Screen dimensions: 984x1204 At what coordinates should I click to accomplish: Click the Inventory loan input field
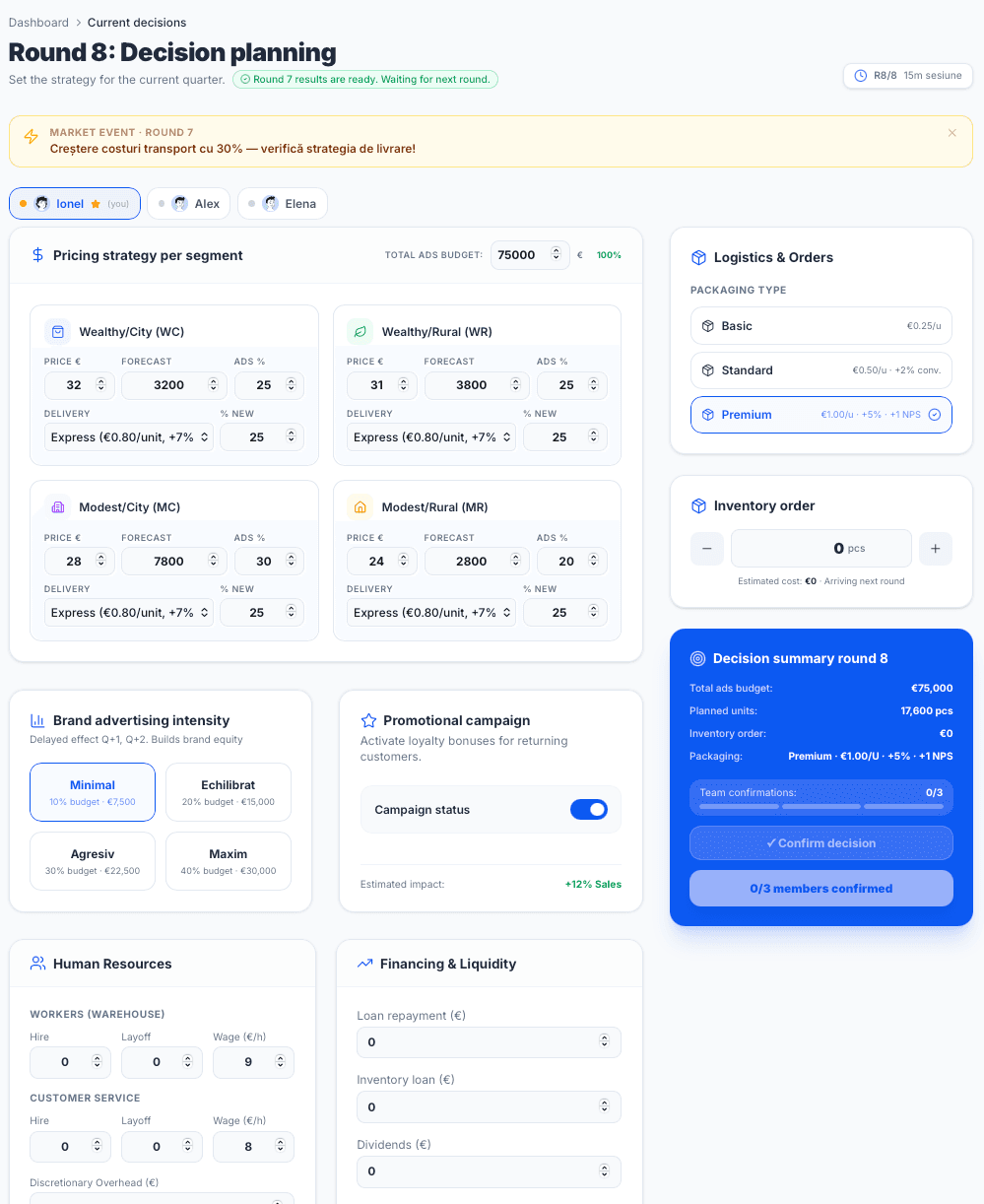click(489, 1107)
